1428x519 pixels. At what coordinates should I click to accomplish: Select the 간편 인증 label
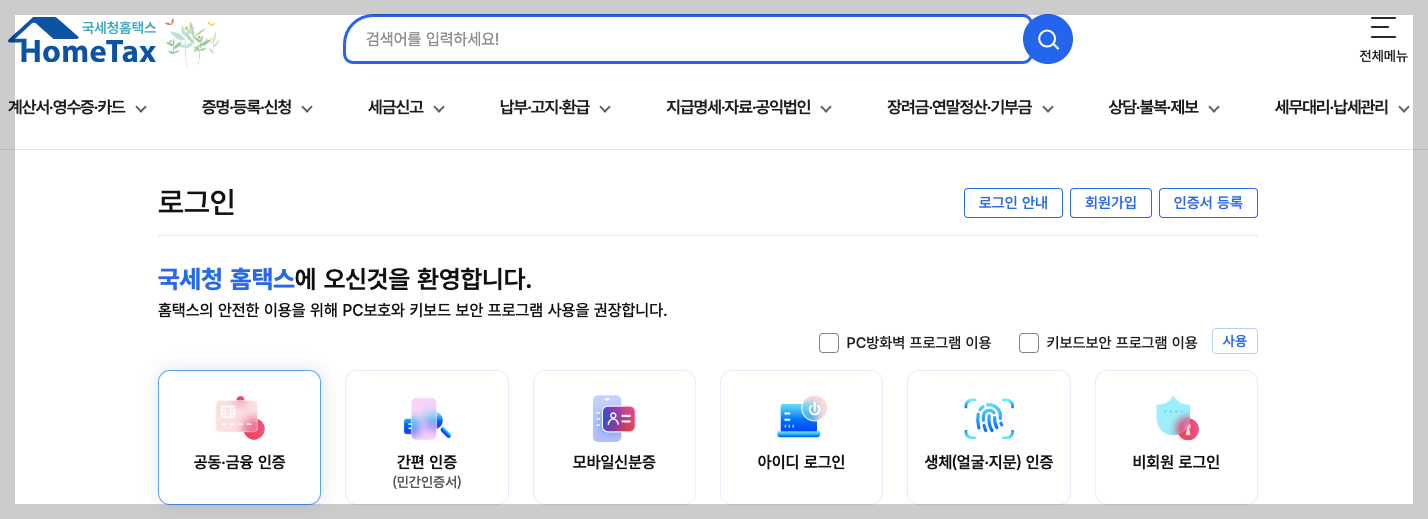pyautogui.click(x=427, y=461)
